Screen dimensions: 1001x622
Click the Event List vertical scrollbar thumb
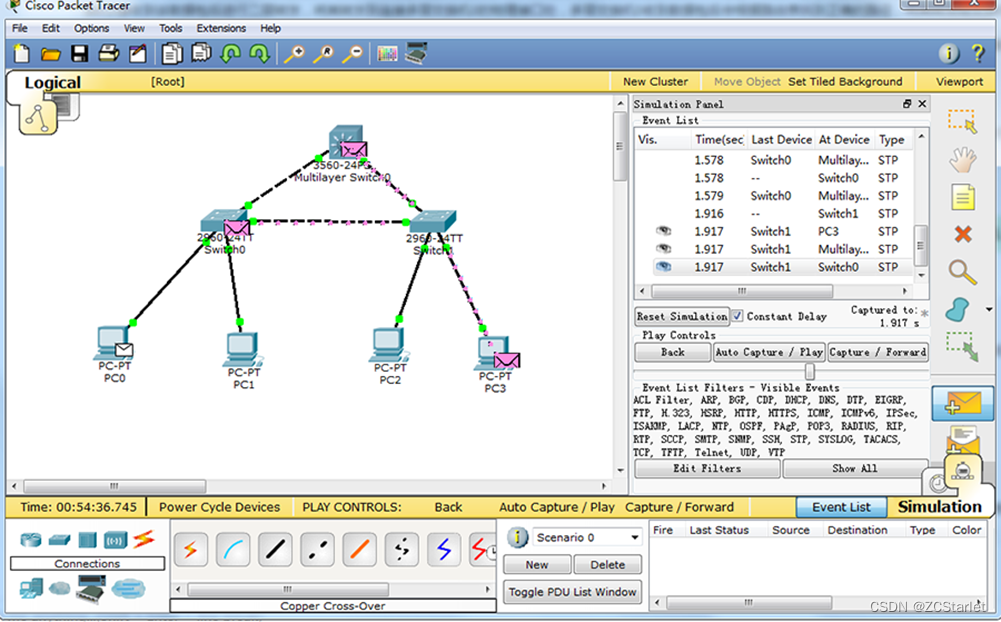coord(921,245)
